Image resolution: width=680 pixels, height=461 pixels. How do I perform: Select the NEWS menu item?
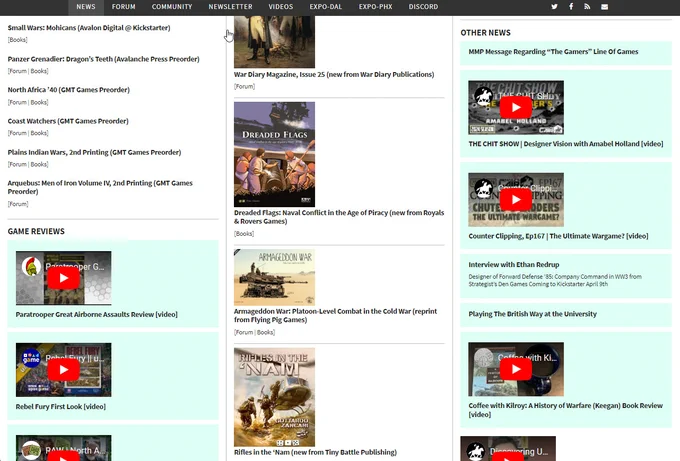tap(86, 7)
